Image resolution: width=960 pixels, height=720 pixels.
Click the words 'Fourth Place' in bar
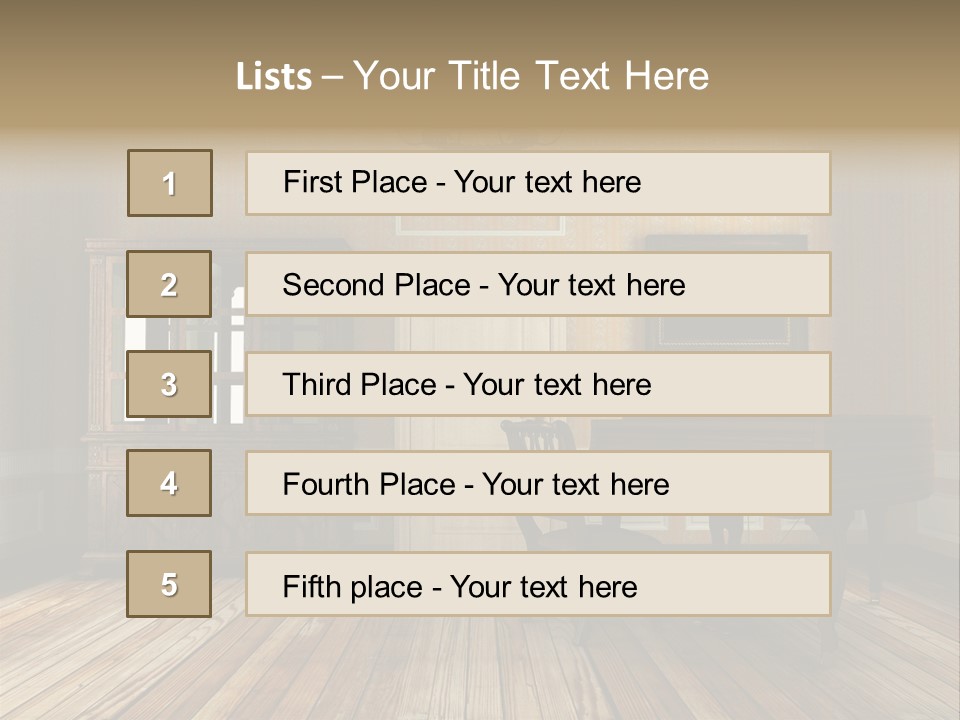click(369, 484)
